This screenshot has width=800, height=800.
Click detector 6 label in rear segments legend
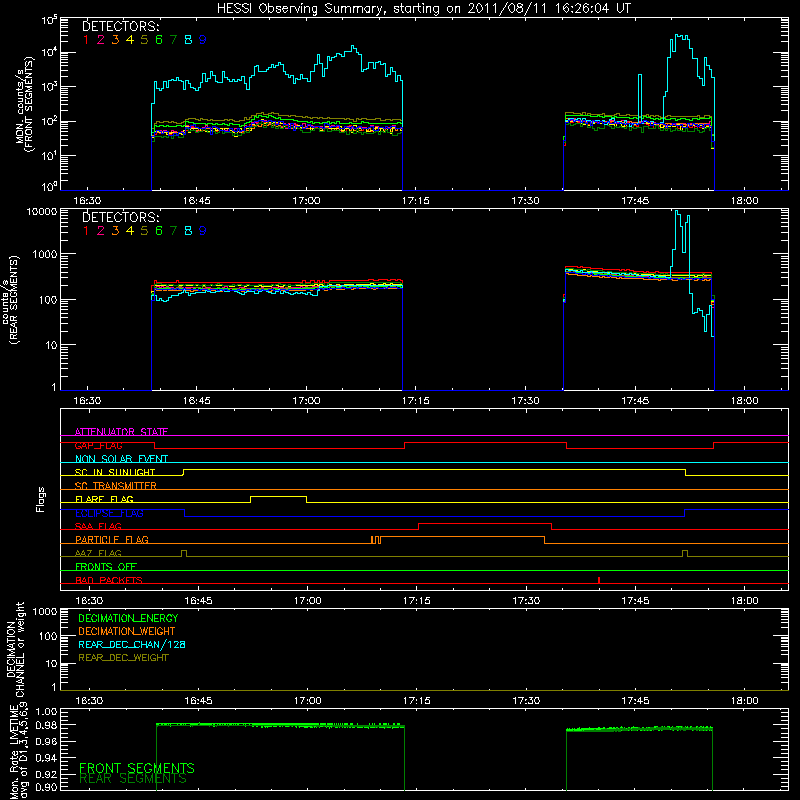click(159, 231)
